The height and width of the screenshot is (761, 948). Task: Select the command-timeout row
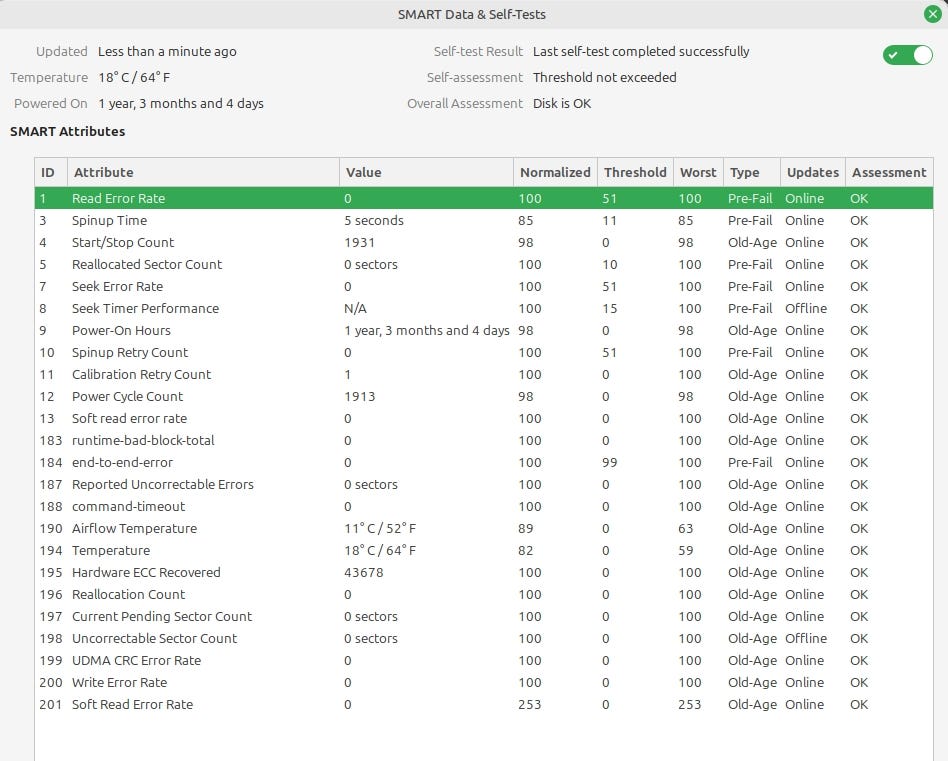click(x=484, y=507)
